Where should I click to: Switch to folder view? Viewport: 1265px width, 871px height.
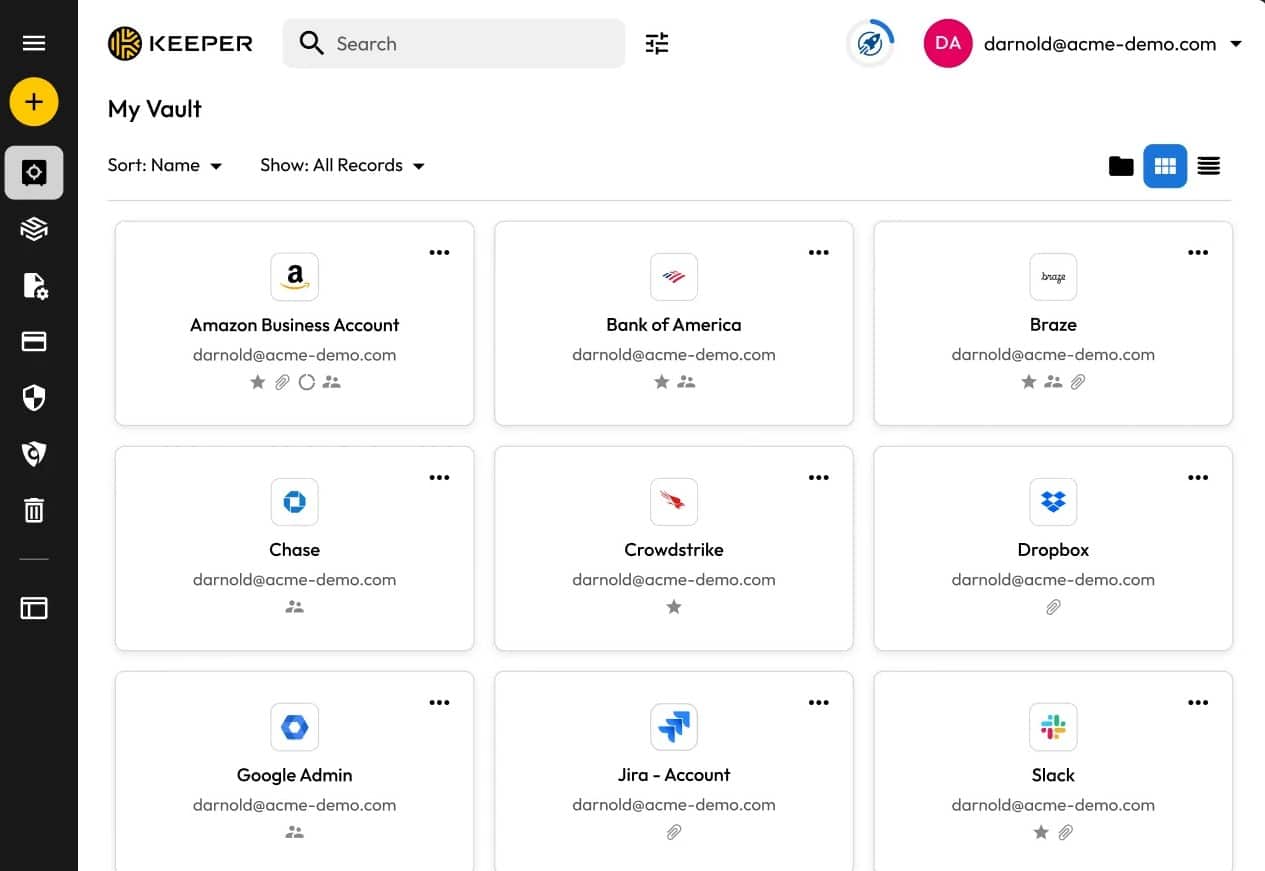pyautogui.click(x=1121, y=166)
